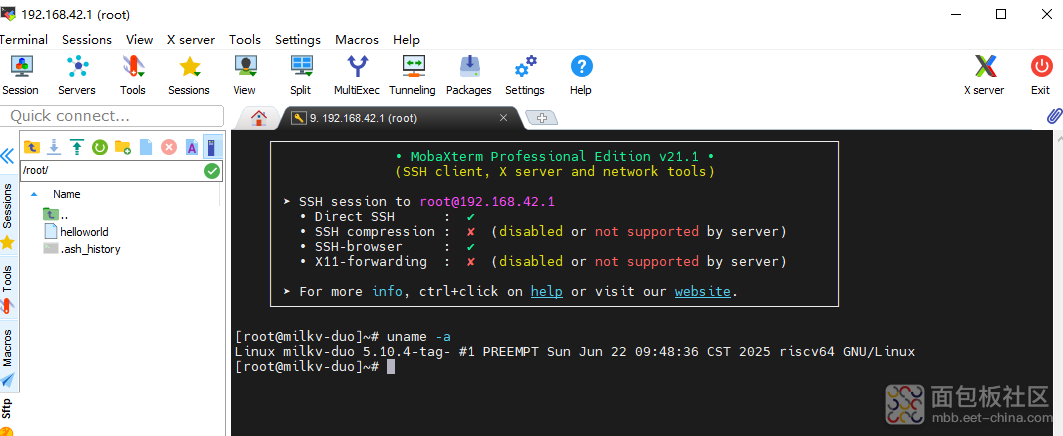The height and width of the screenshot is (436, 1063).
Task: Open the Sessions menu
Action: click(87, 39)
